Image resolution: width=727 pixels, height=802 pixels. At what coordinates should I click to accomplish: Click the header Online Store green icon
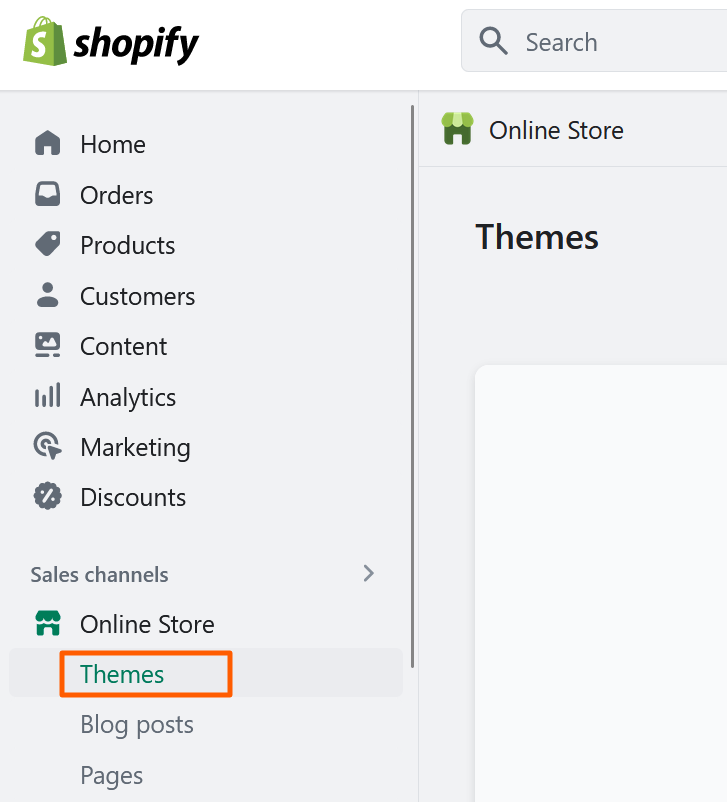click(x=457, y=129)
